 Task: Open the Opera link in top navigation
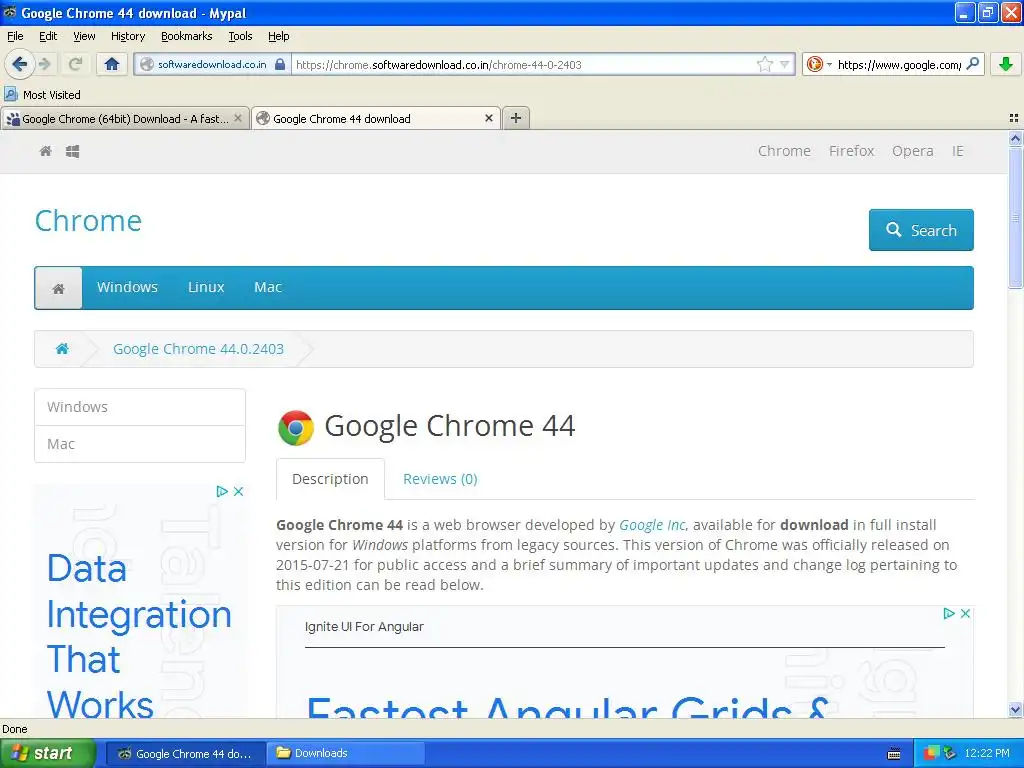point(912,151)
